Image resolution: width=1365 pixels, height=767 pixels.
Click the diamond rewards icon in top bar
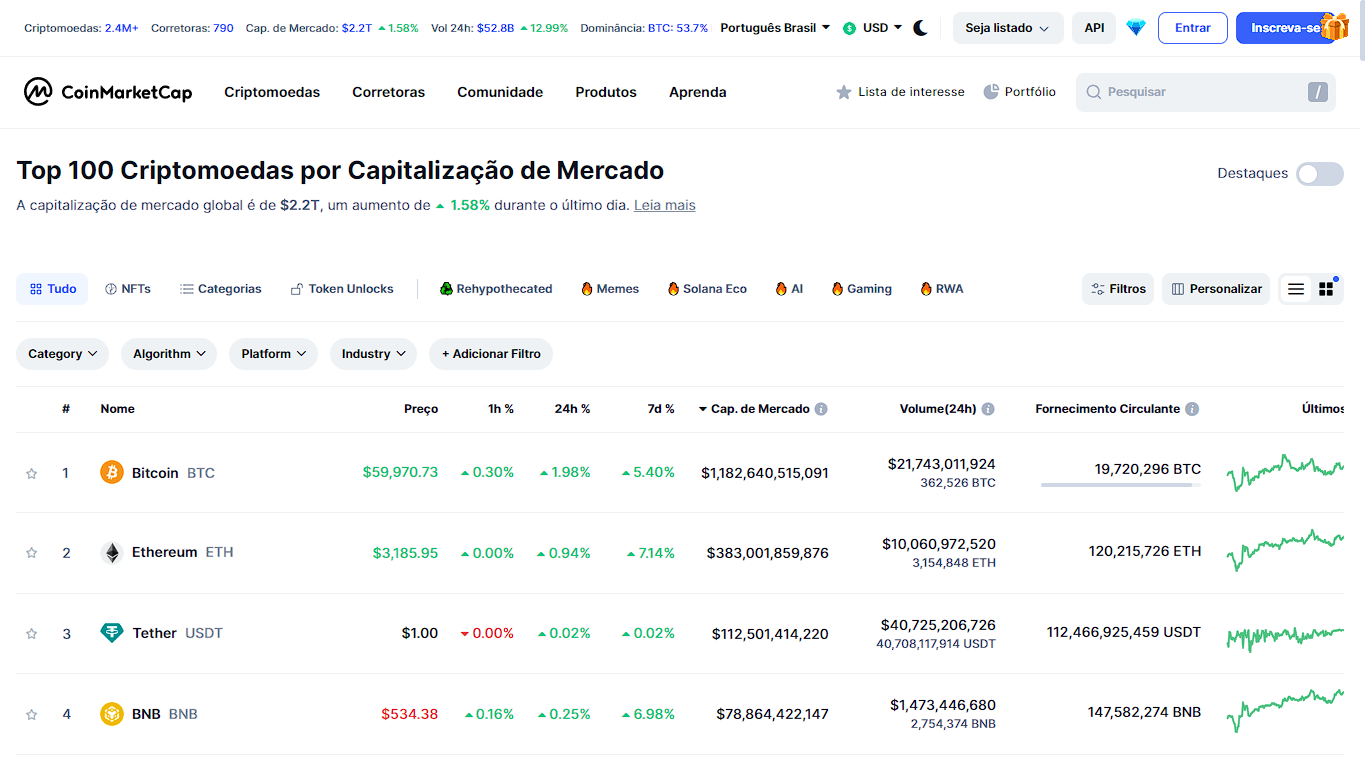click(1135, 28)
